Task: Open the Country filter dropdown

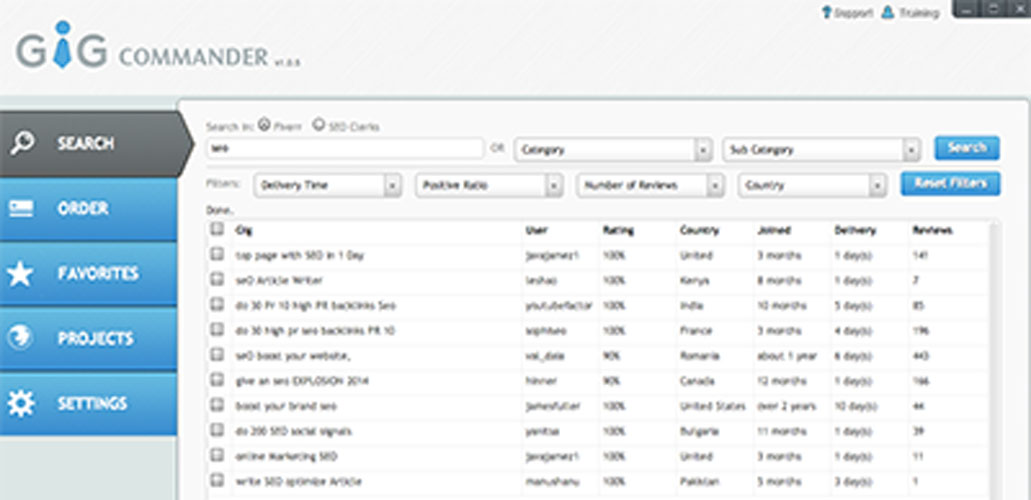Action: click(x=812, y=186)
